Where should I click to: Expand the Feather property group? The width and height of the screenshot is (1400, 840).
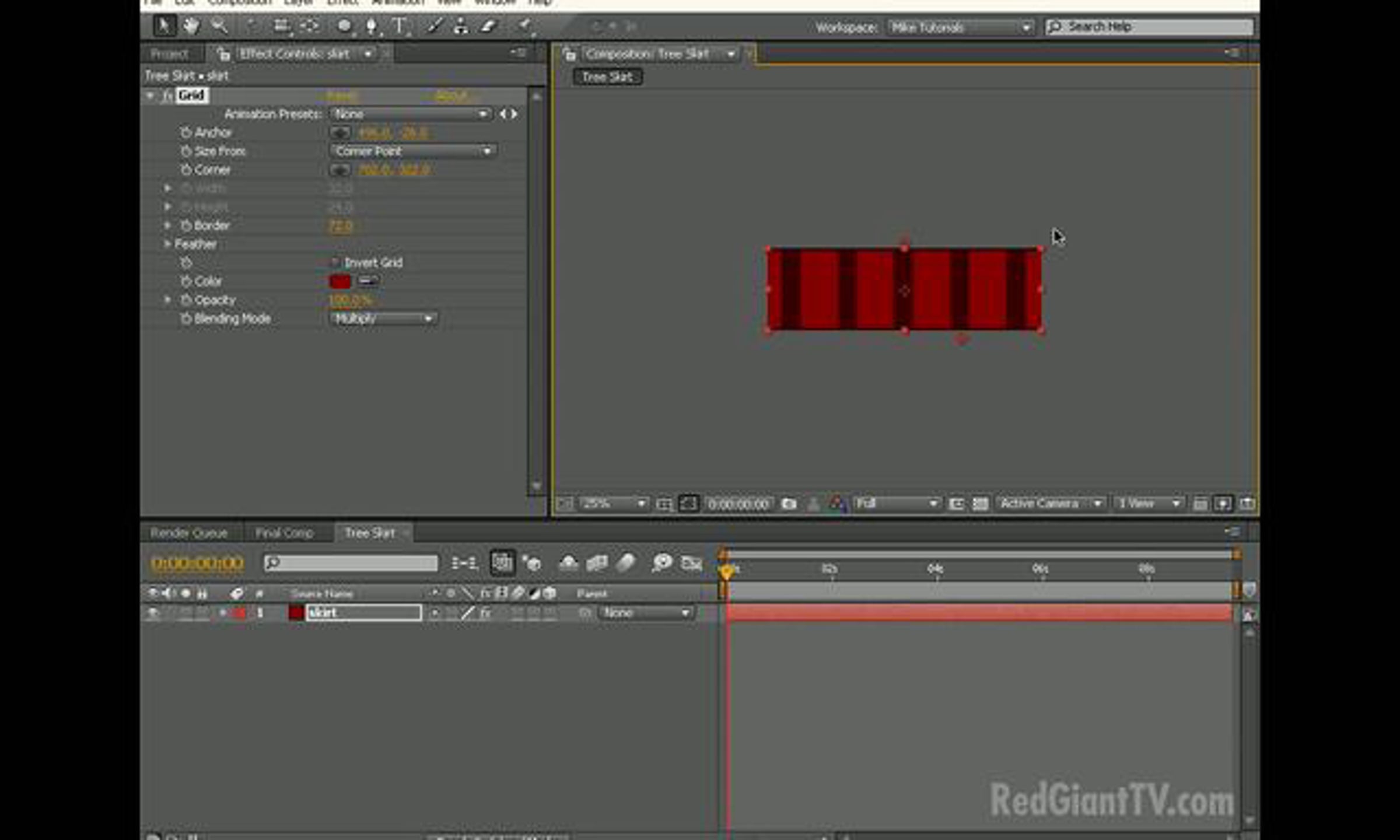pos(167,244)
